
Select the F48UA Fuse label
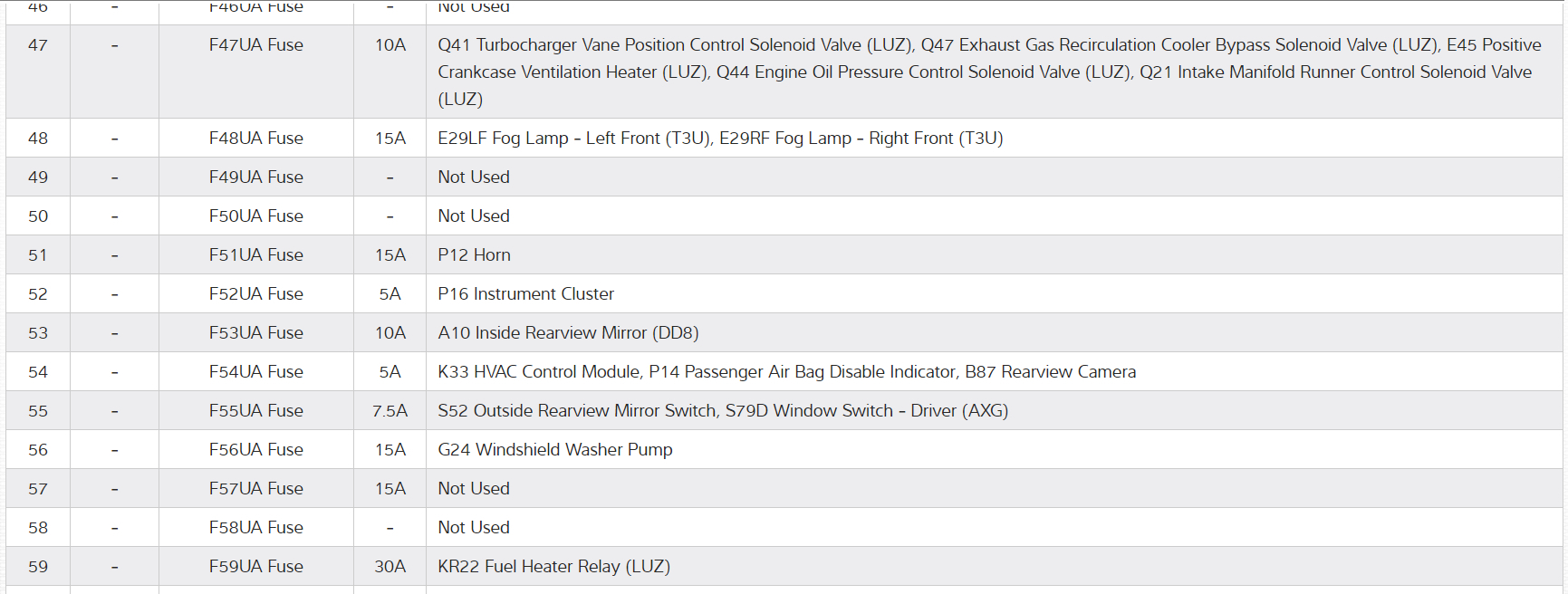point(255,139)
